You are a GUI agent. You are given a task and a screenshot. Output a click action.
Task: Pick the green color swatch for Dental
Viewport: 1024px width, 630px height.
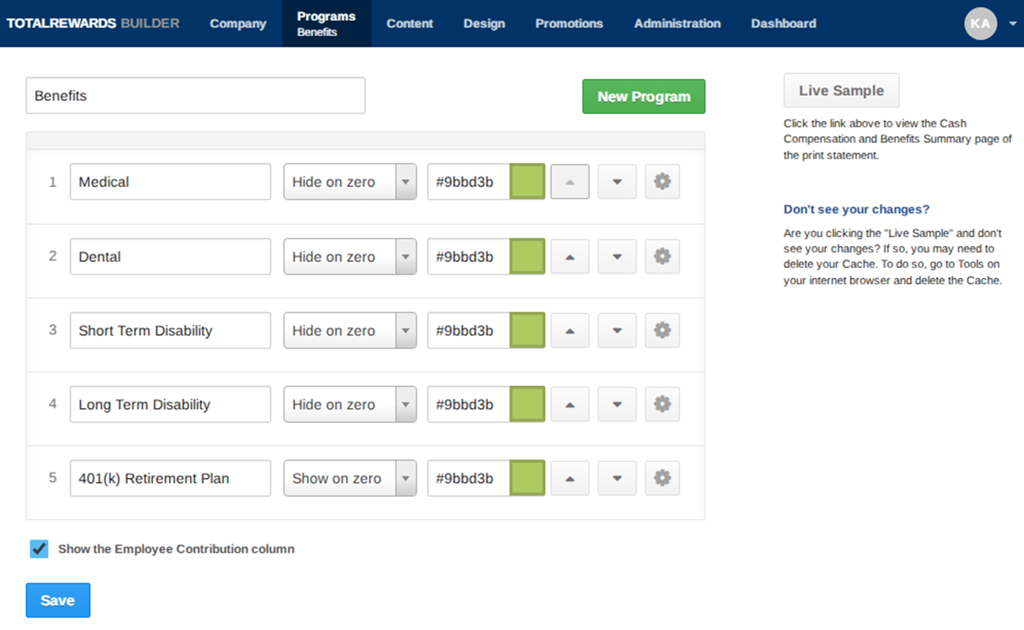click(x=527, y=256)
